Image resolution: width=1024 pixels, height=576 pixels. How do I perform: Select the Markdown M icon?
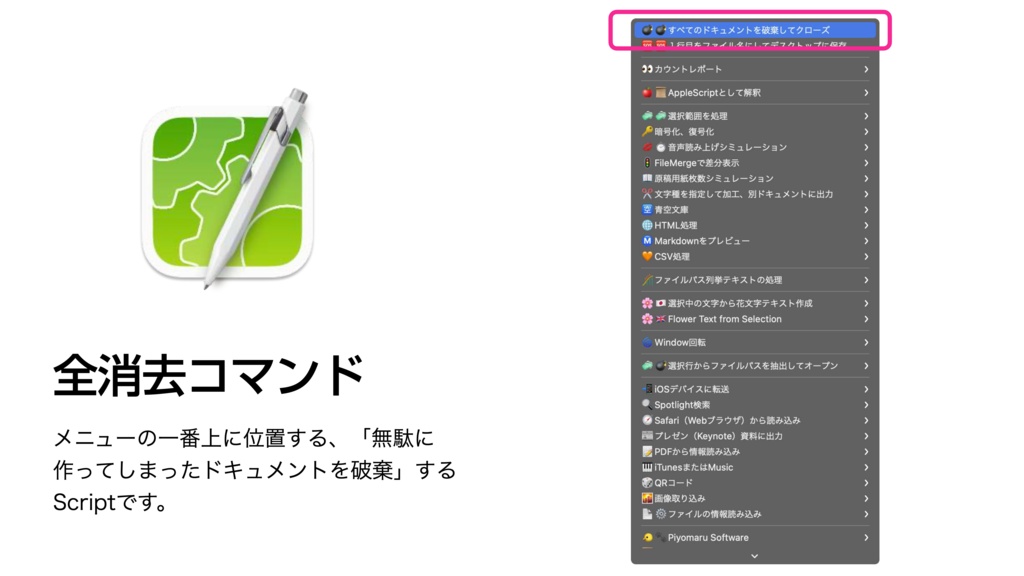coord(647,239)
